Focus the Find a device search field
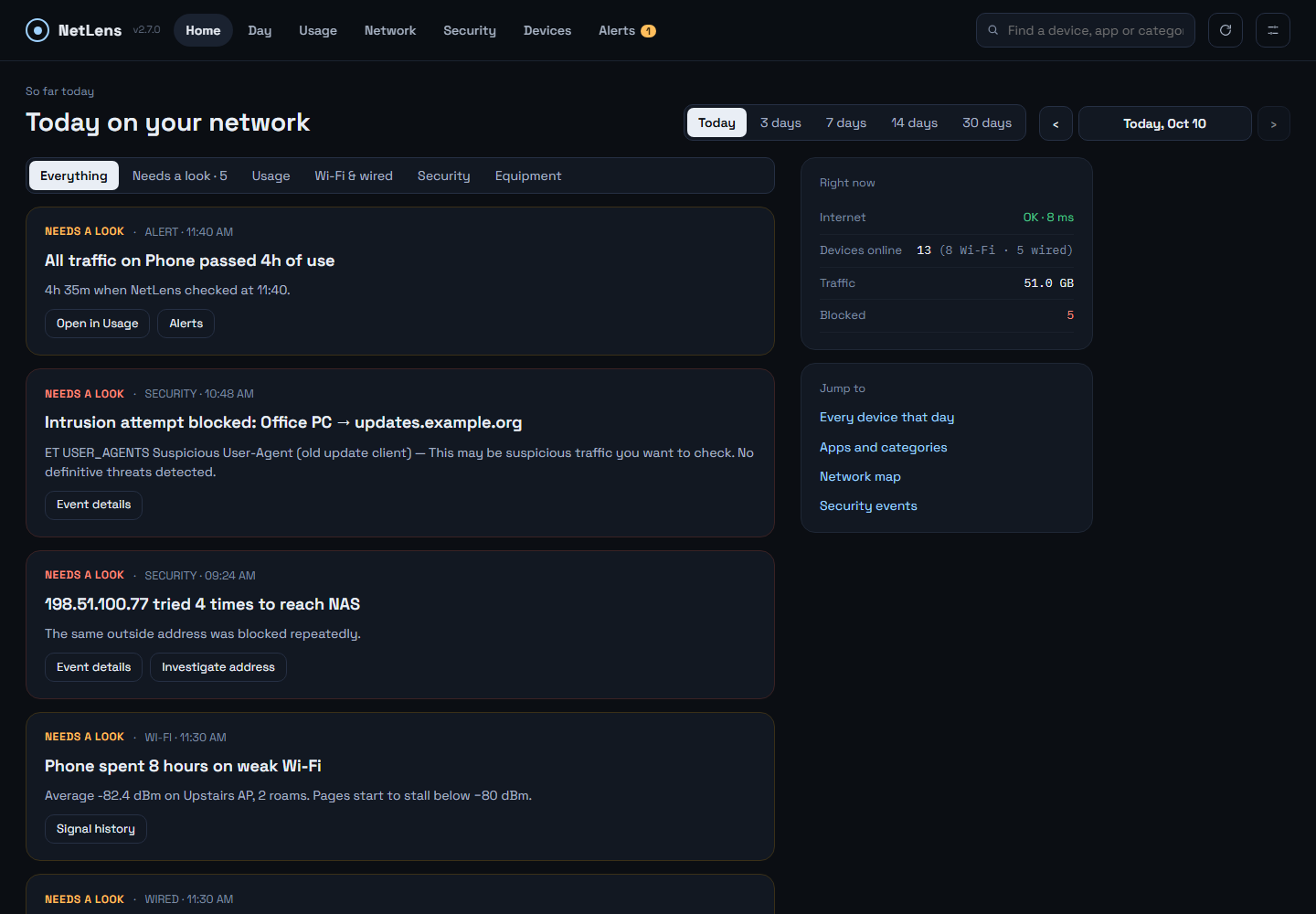1316x914 pixels. click(1086, 30)
